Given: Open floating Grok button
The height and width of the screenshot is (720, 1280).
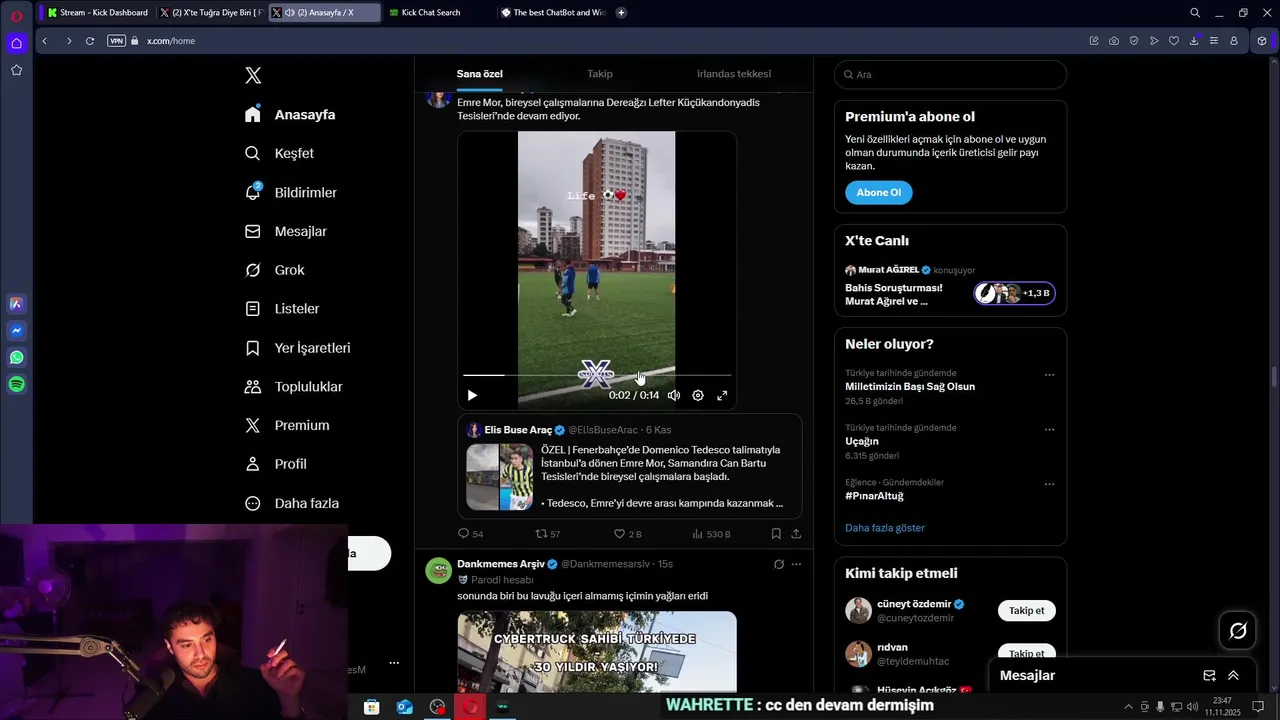Looking at the screenshot, I should pos(1238,630).
